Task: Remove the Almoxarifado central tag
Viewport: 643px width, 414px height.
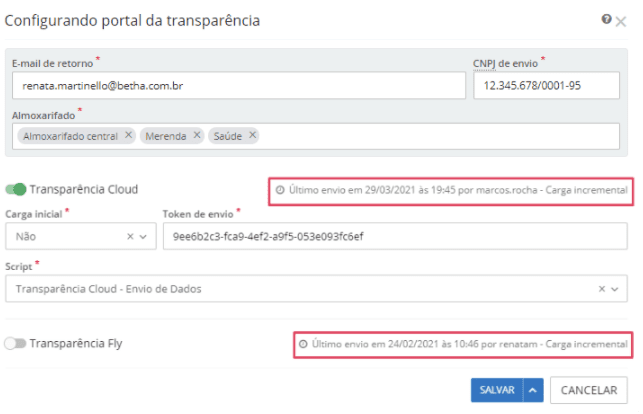Action: coord(128,135)
